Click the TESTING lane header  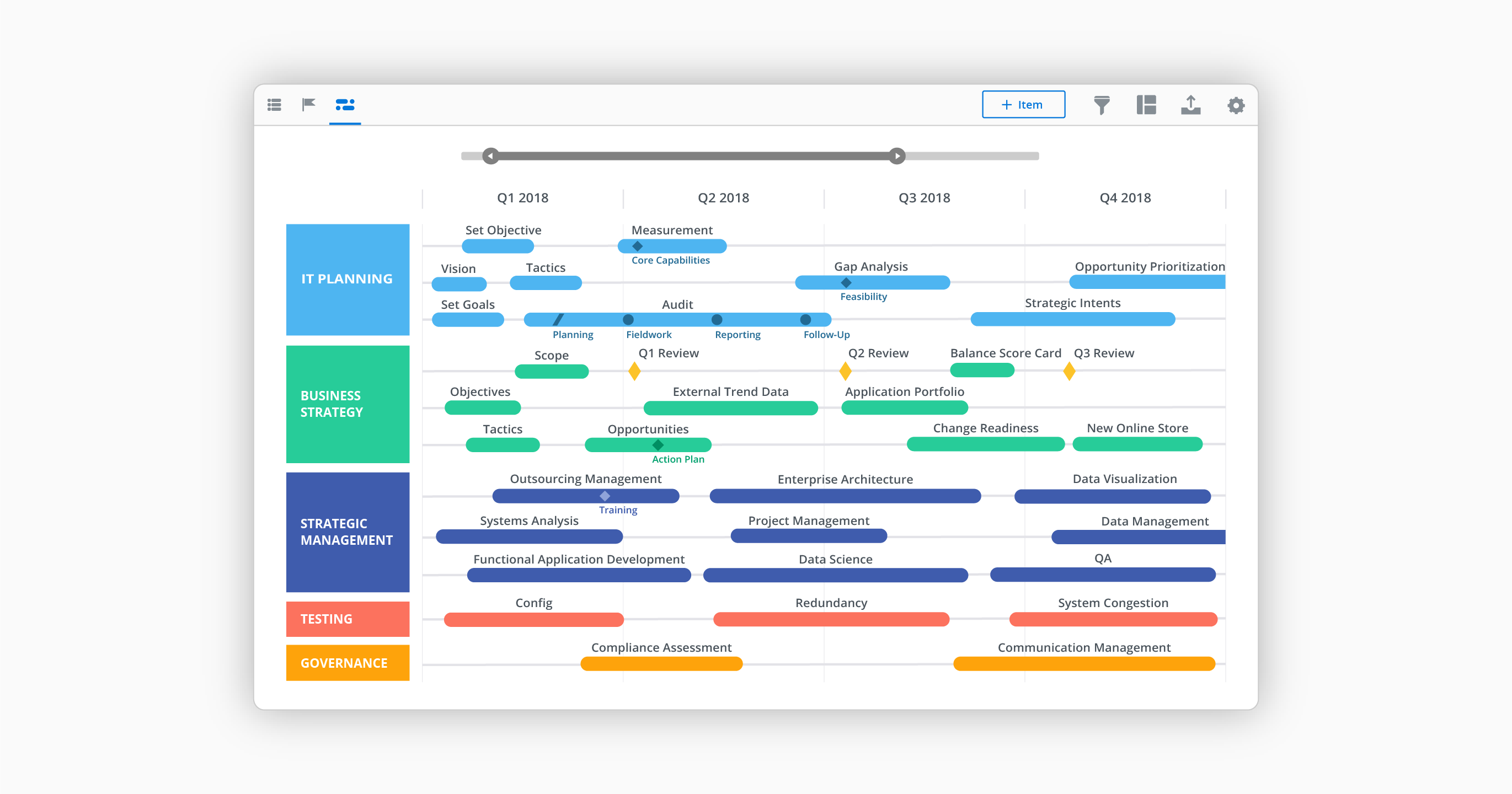(348, 619)
